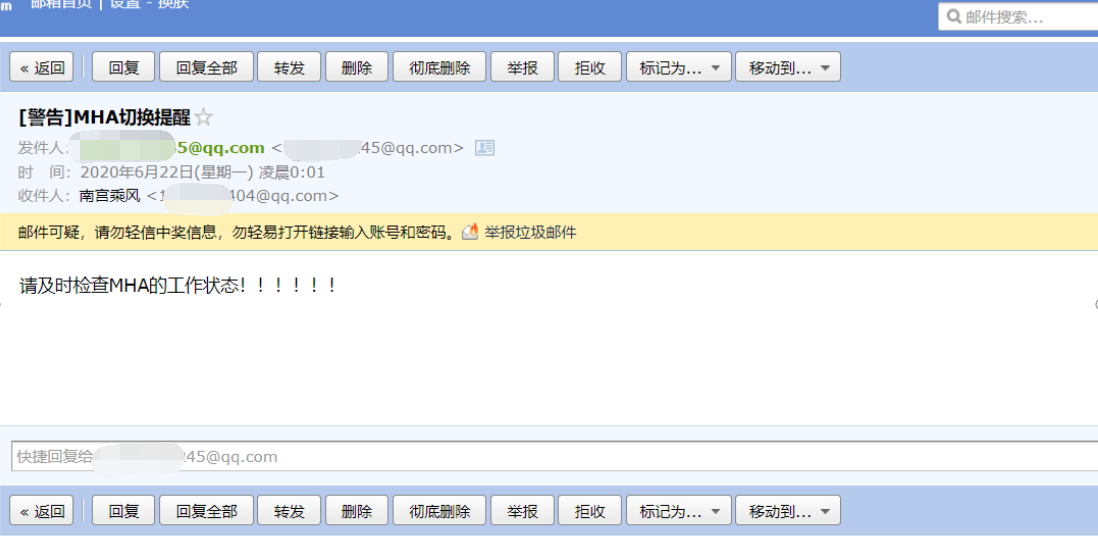Viewport: 1098px width, 543px height.
Task: Forward the email with the top 转发 button
Action: click(289, 67)
